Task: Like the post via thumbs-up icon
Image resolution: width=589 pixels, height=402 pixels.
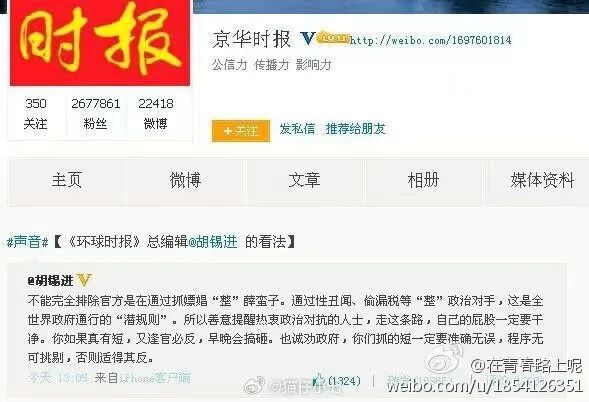Action: pos(319,380)
